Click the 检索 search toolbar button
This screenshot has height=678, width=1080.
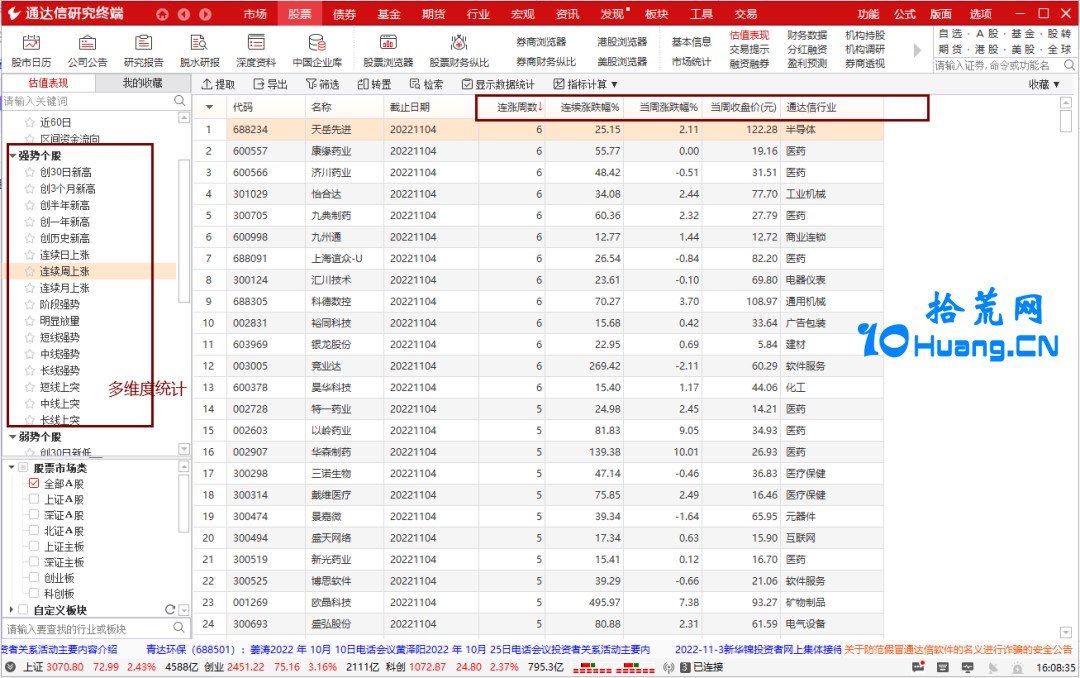point(426,84)
